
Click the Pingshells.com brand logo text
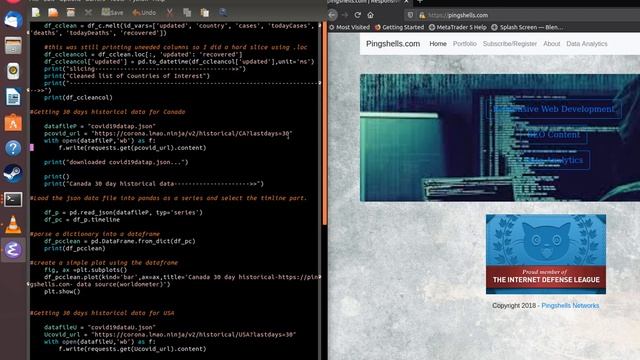click(x=393, y=44)
